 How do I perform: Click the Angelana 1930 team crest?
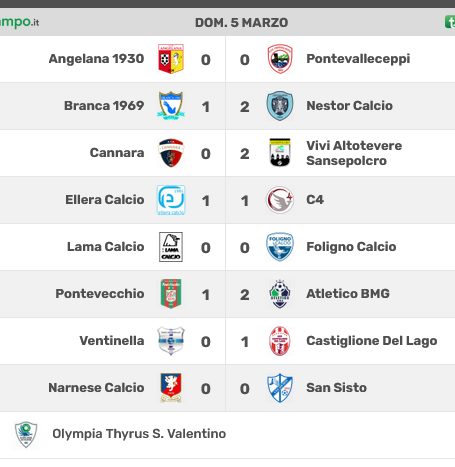[171, 59]
